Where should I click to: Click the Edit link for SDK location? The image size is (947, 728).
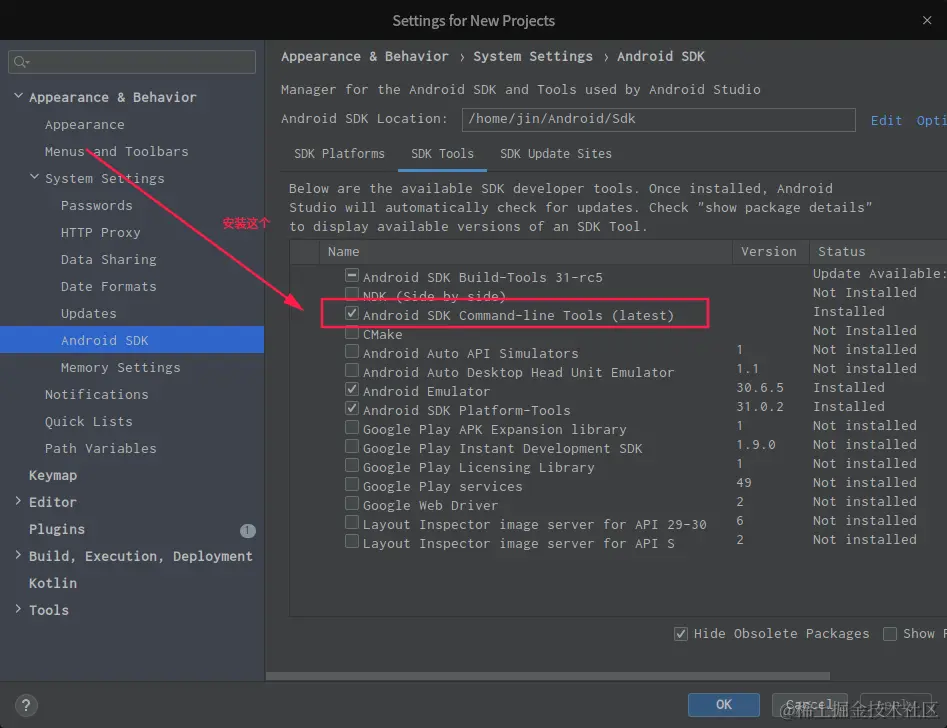coord(886,120)
